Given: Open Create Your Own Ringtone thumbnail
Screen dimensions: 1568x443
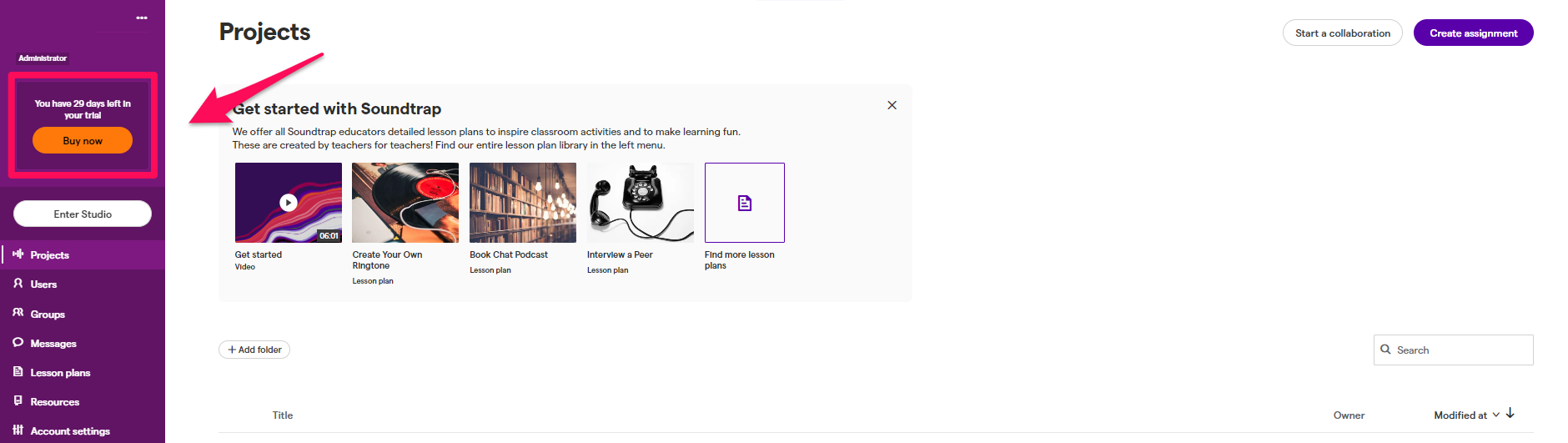Looking at the screenshot, I should click(x=405, y=203).
